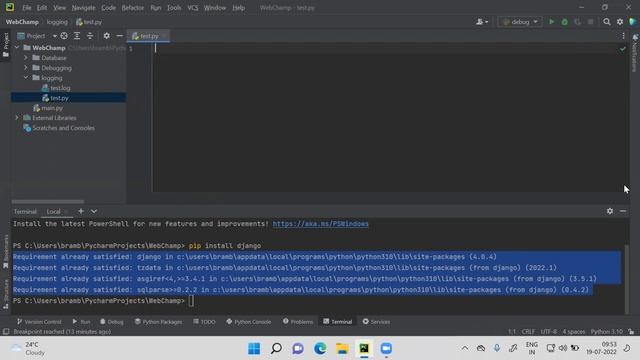This screenshot has width=640, height=360.
Task: Open IDE settings gear in top toolbar
Action: pos(620,22)
